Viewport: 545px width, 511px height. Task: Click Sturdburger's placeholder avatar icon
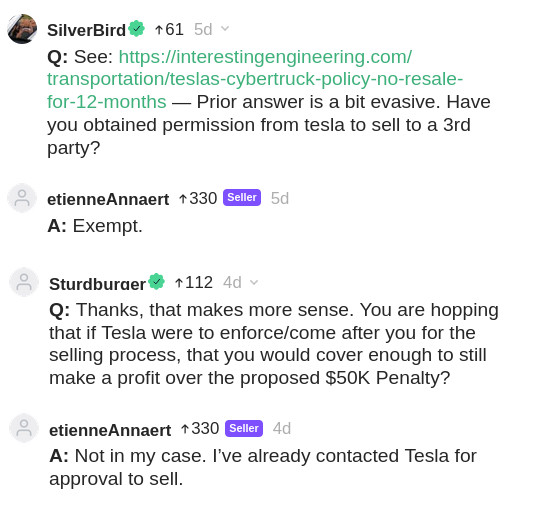24,282
